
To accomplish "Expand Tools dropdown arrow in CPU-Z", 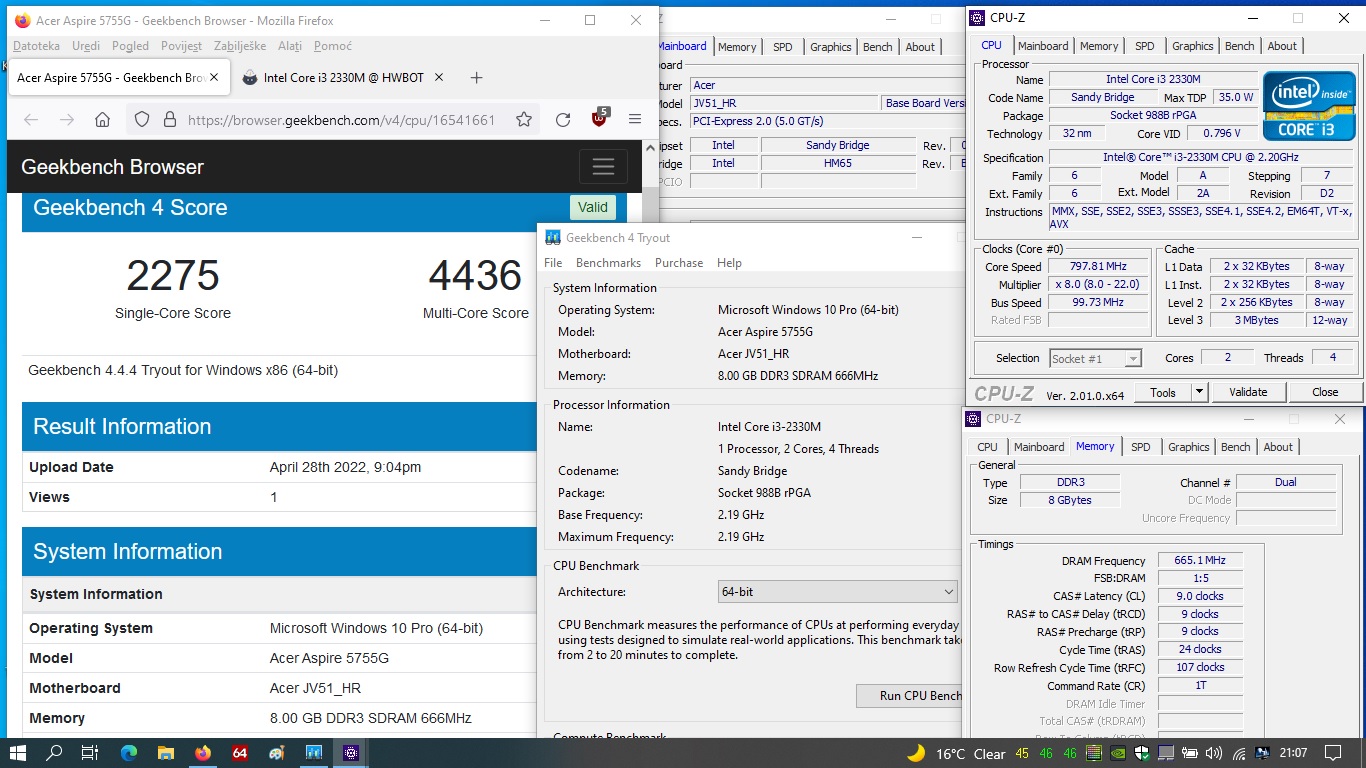I will click(x=1200, y=392).
